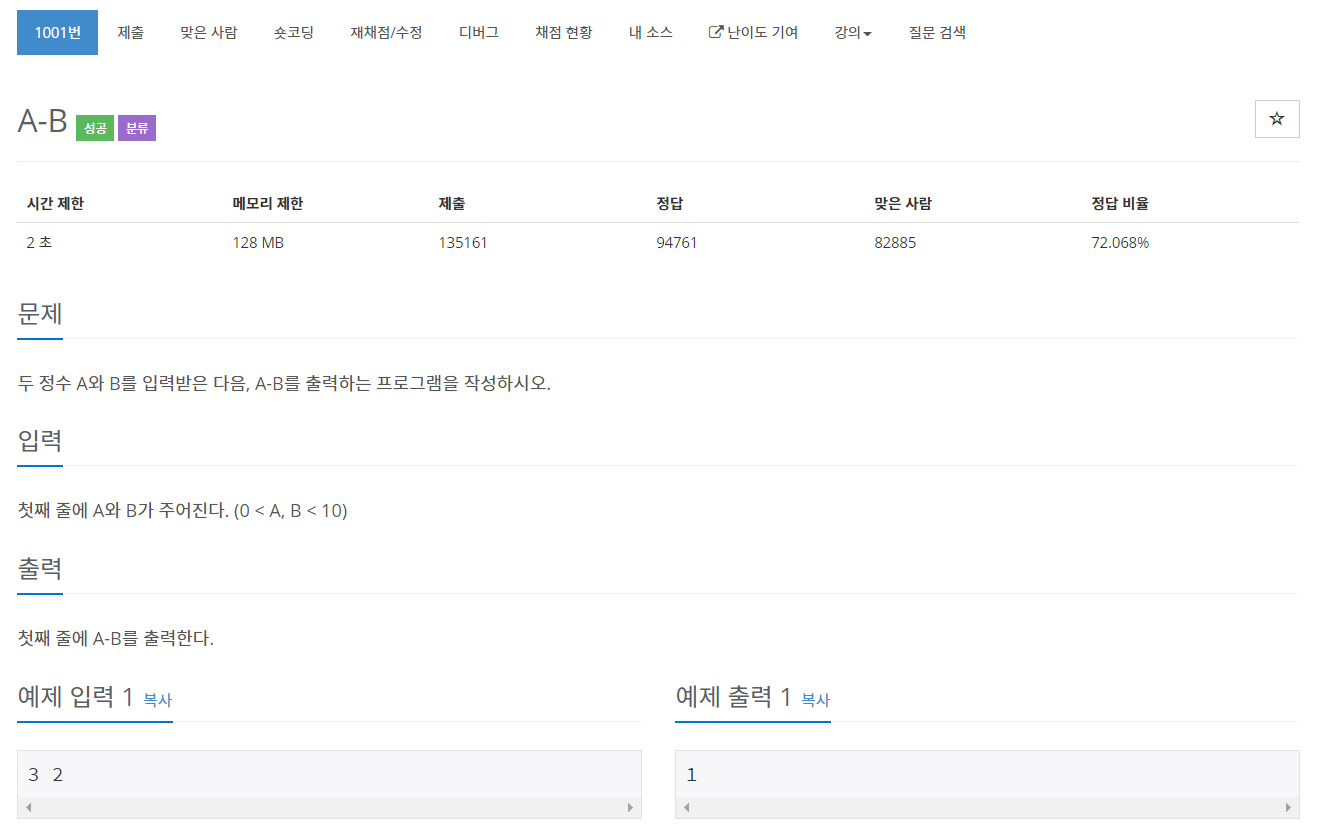
Task: Open the 재채점/수정 tab
Action: 386,32
